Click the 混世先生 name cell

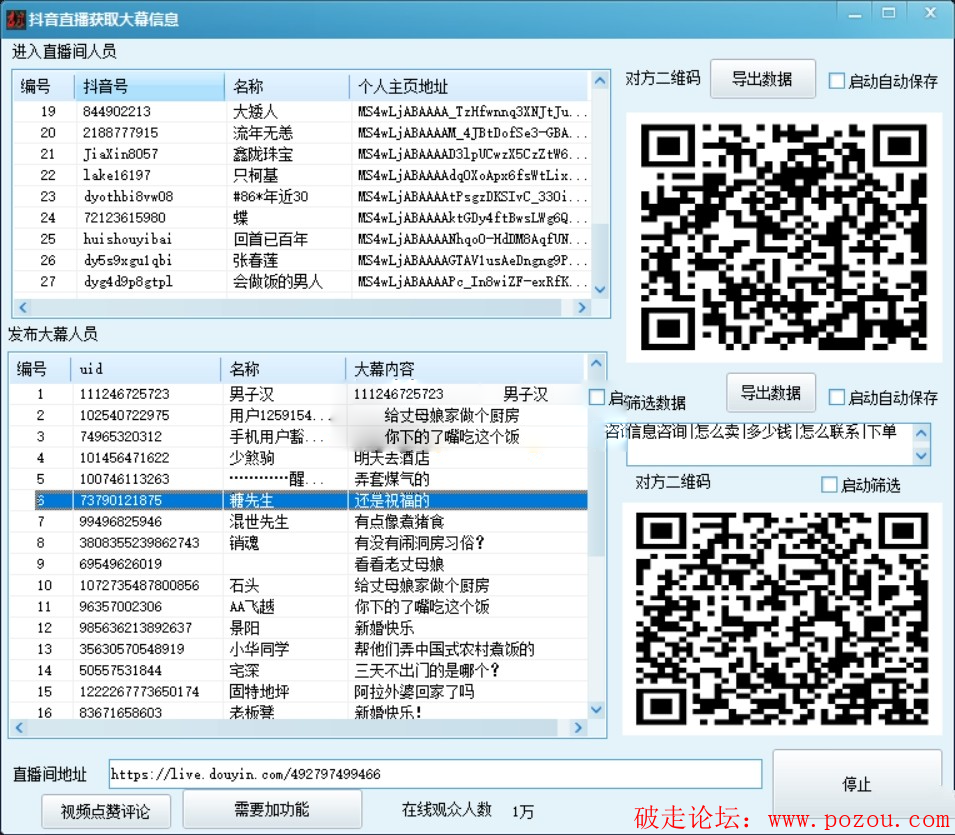[x=259, y=522]
